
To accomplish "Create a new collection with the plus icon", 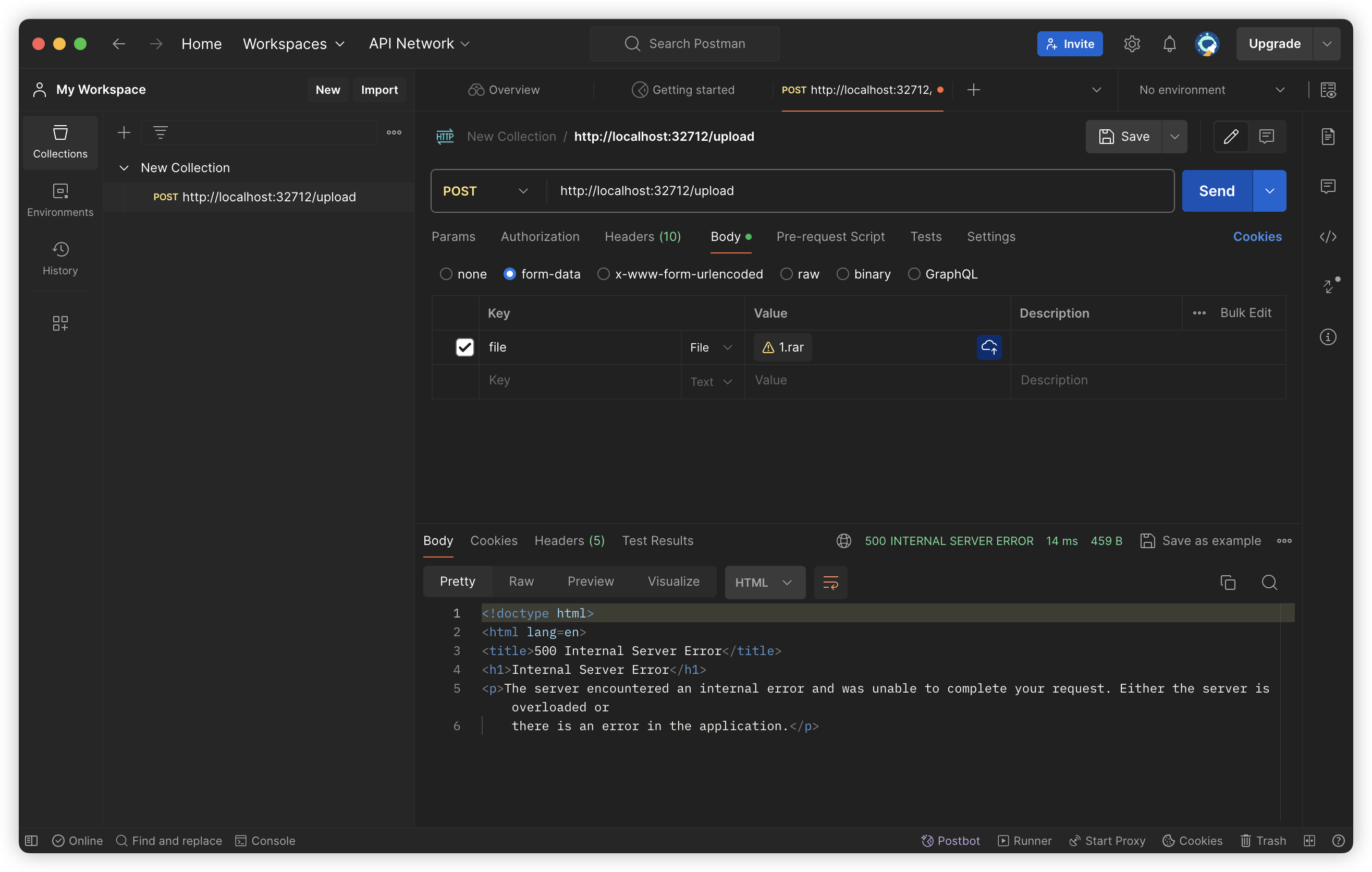I will [124, 133].
